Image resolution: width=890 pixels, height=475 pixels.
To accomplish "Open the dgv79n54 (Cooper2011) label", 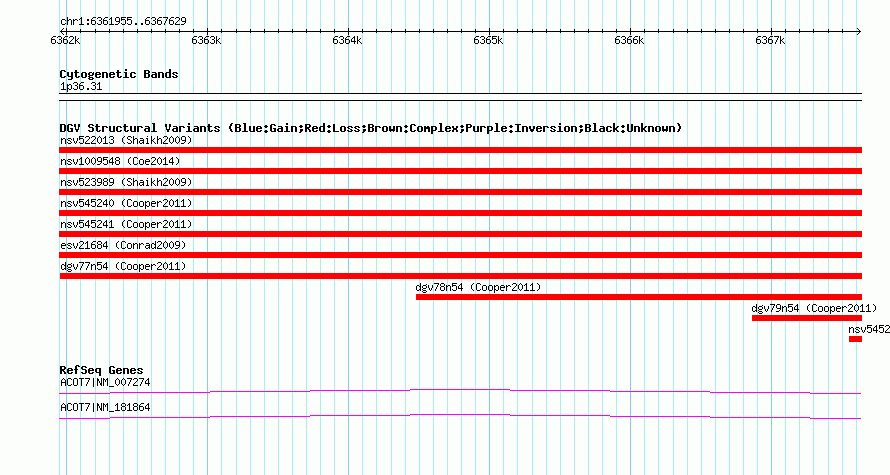I will pos(814,308).
